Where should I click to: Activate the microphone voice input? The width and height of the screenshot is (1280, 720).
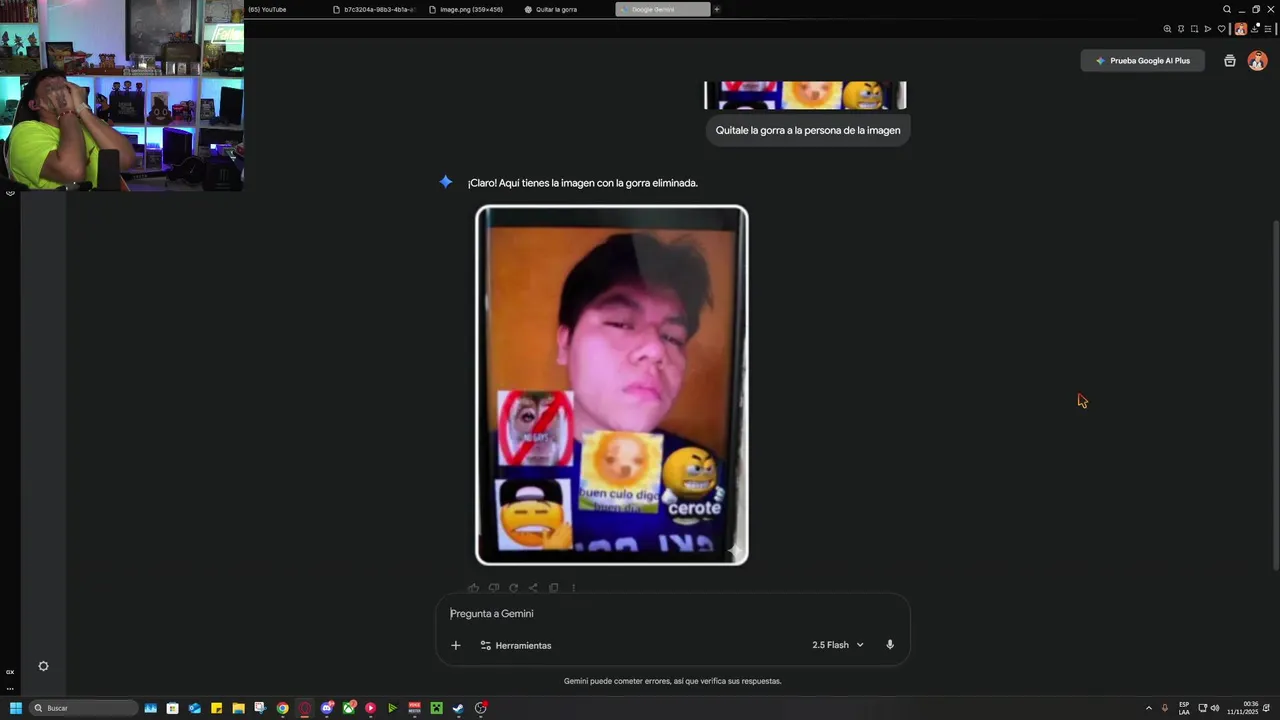(890, 645)
